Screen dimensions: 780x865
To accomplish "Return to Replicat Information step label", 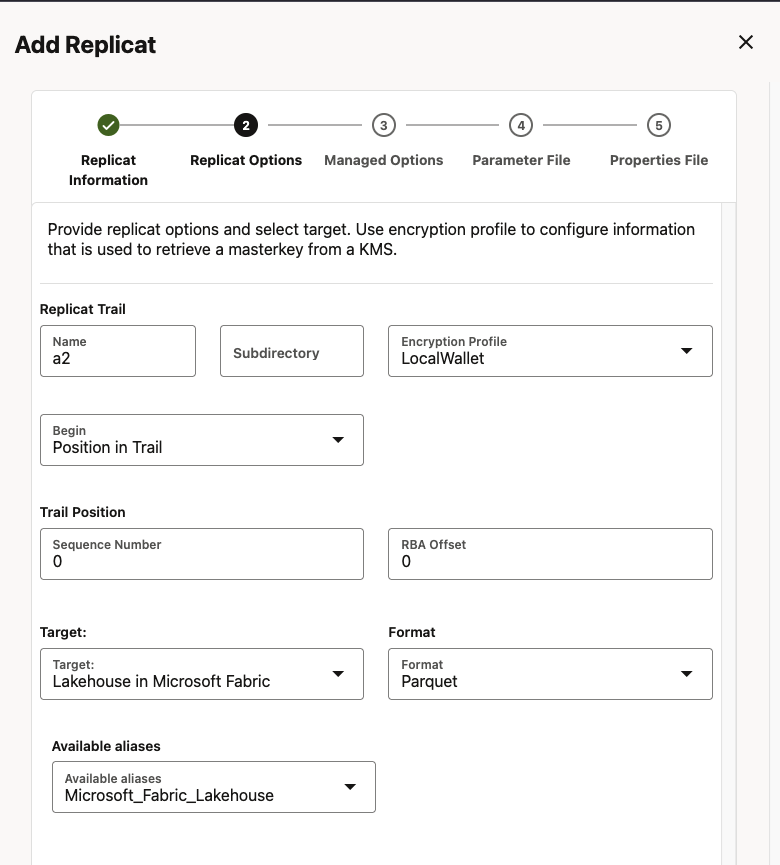I will [x=108, y=170].
